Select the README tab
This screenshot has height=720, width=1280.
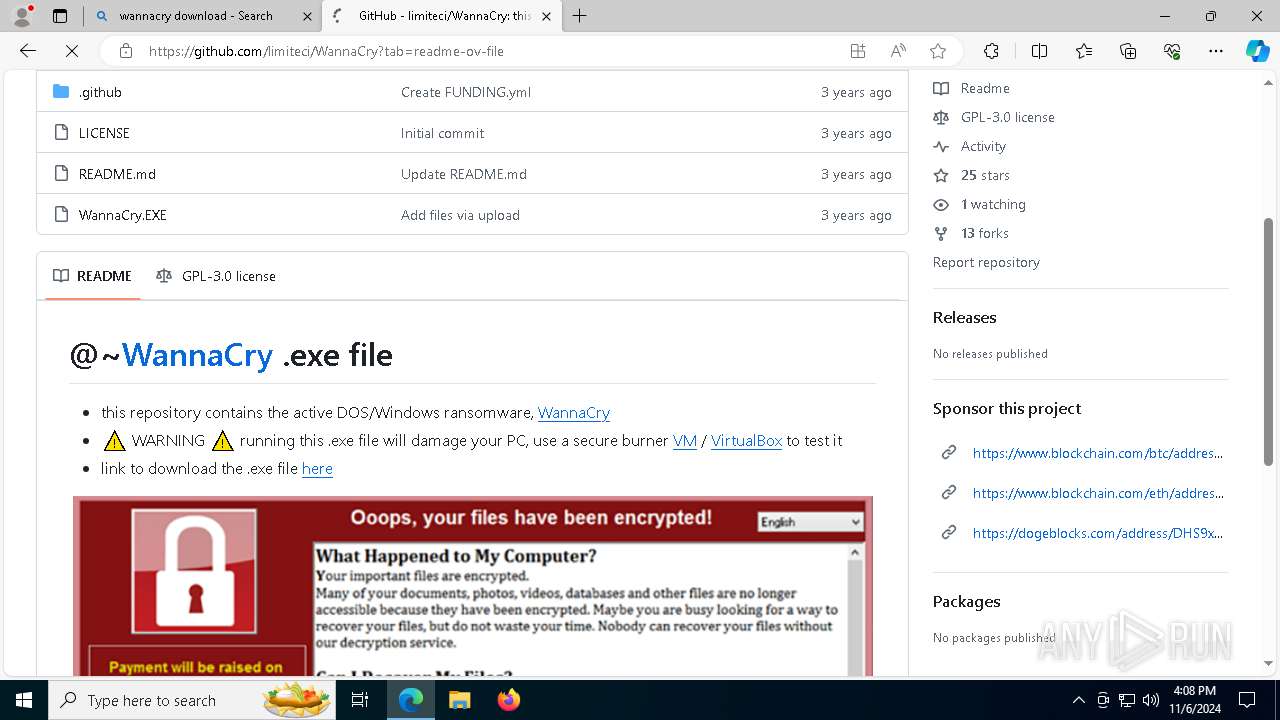[x=93, y=276]
